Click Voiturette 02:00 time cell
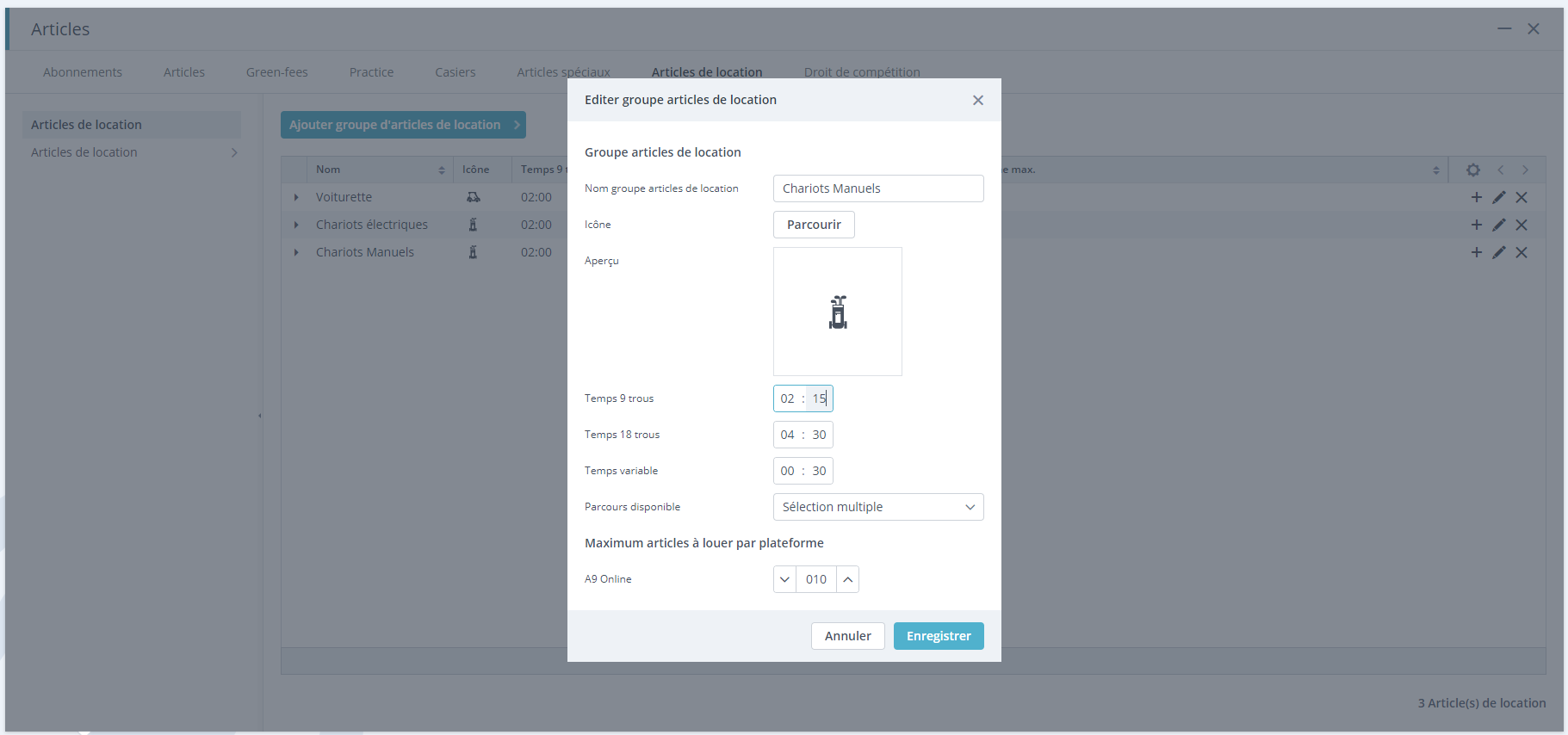1568x735 pixels. (x=536, y=197)
